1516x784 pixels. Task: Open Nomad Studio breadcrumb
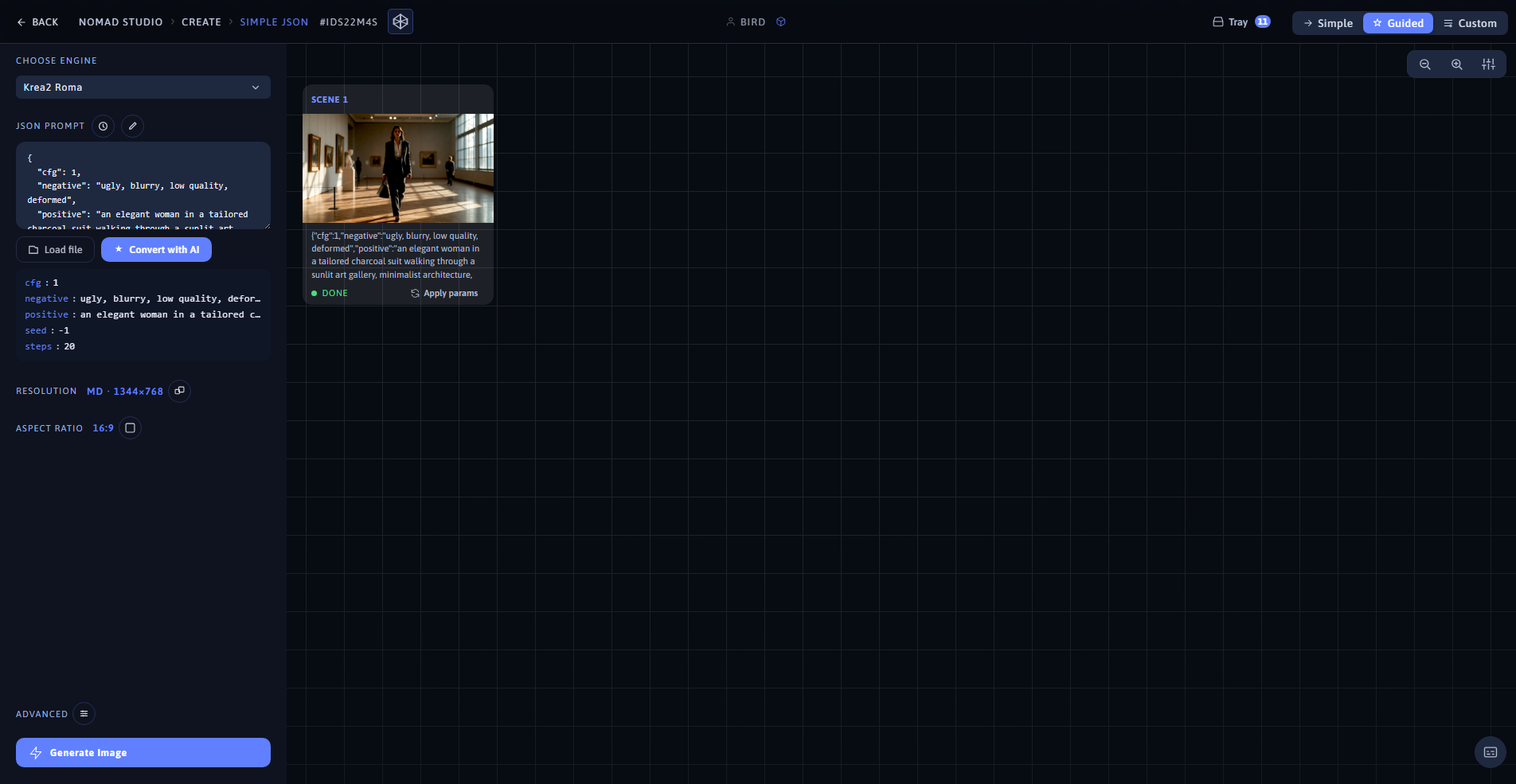click(120, 22)
